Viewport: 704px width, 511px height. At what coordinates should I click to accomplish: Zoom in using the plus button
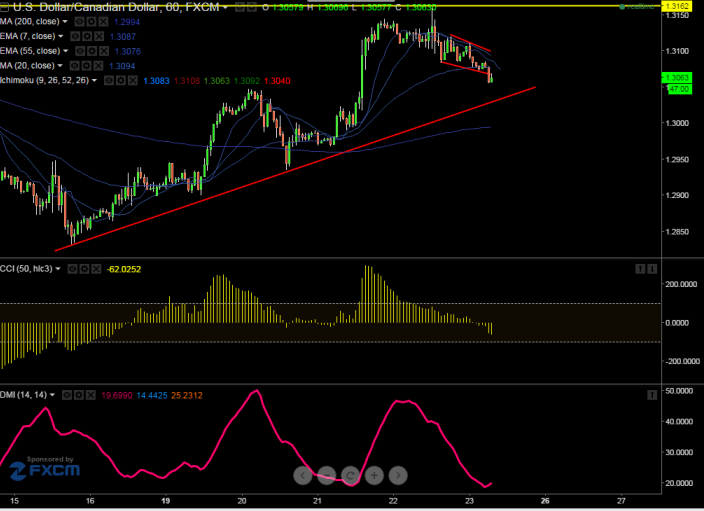[x=374, y=475]
